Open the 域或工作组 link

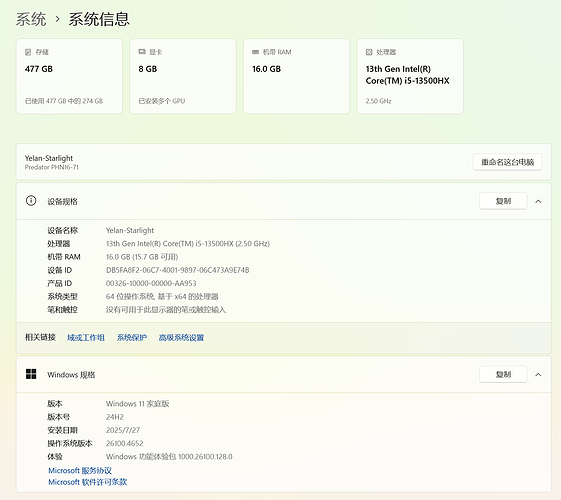[x=86, y=337]
